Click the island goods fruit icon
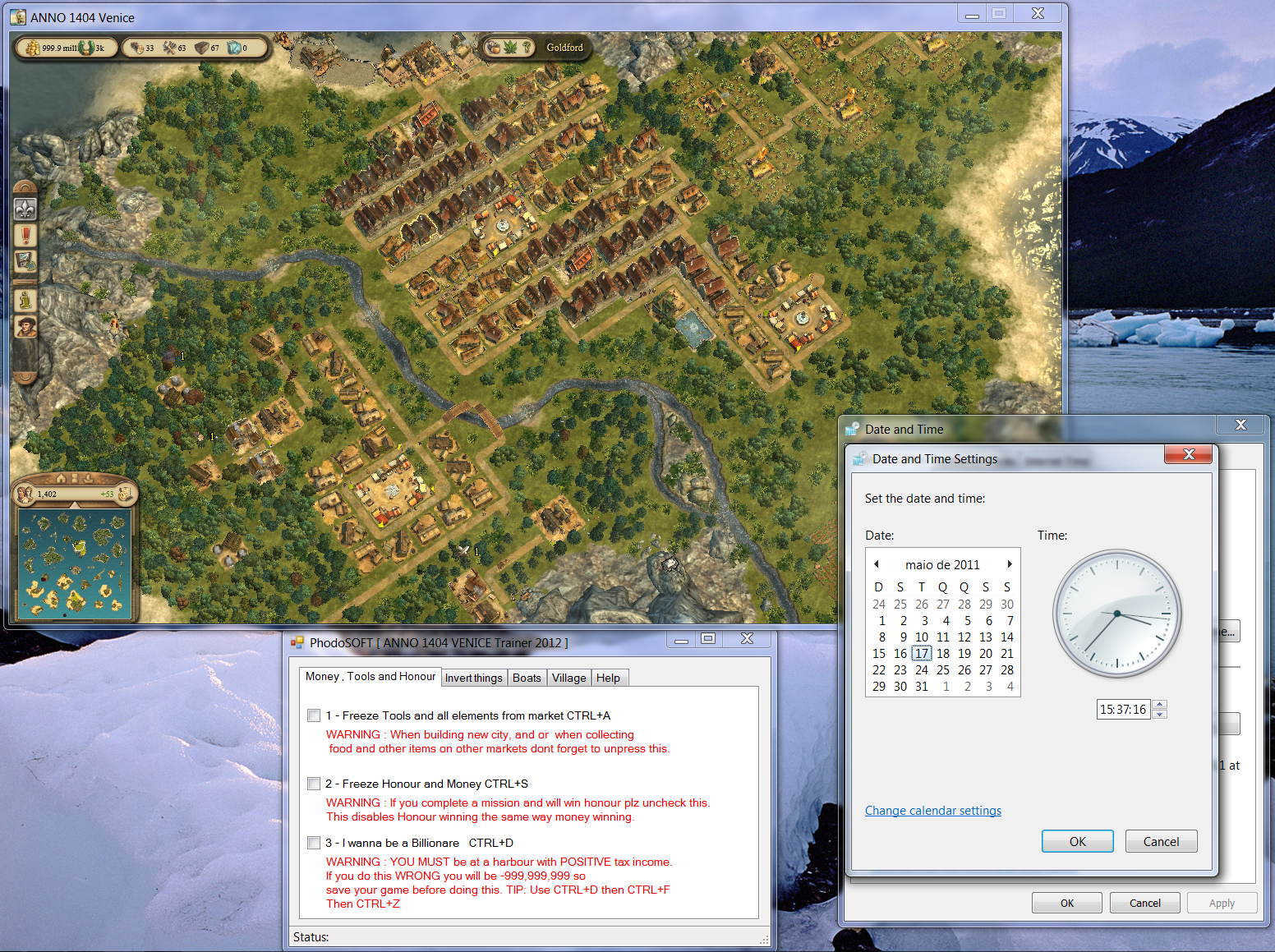 tap(493, 48)
